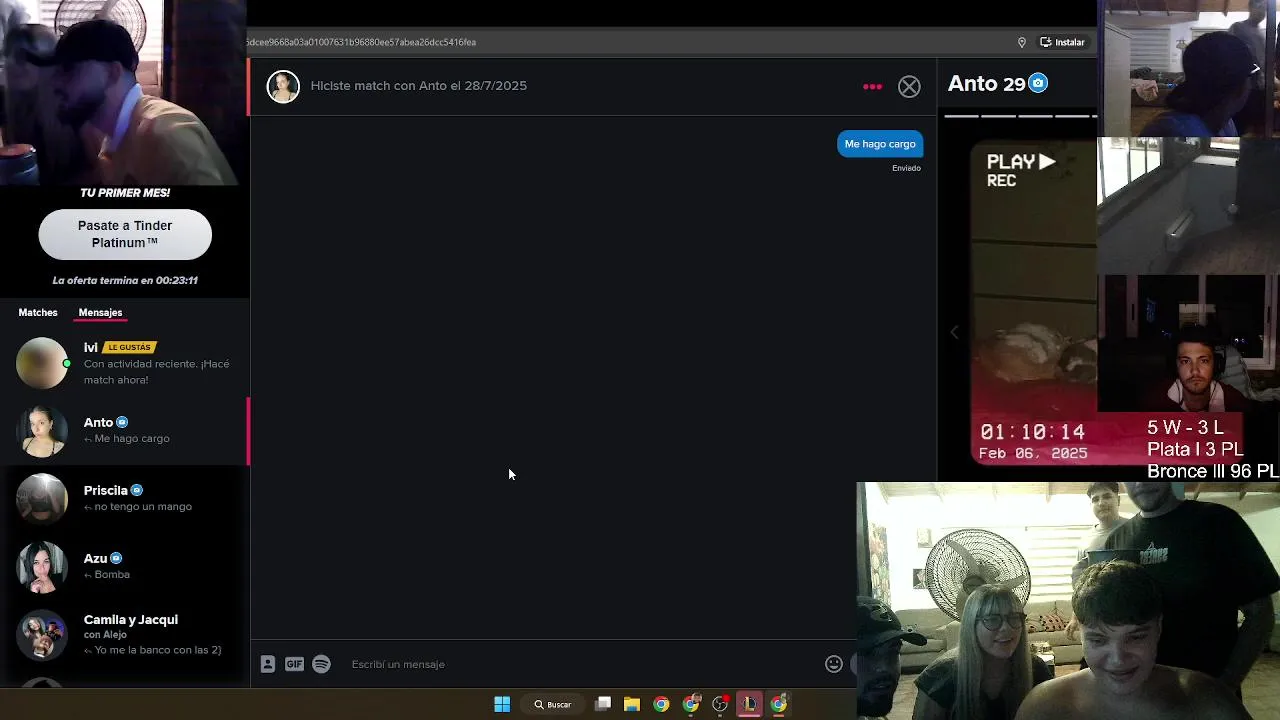Screen dimensions: 1280x720
Task: Open the Ivi 'Le gustás' conversation row
Action: [125, 363]
